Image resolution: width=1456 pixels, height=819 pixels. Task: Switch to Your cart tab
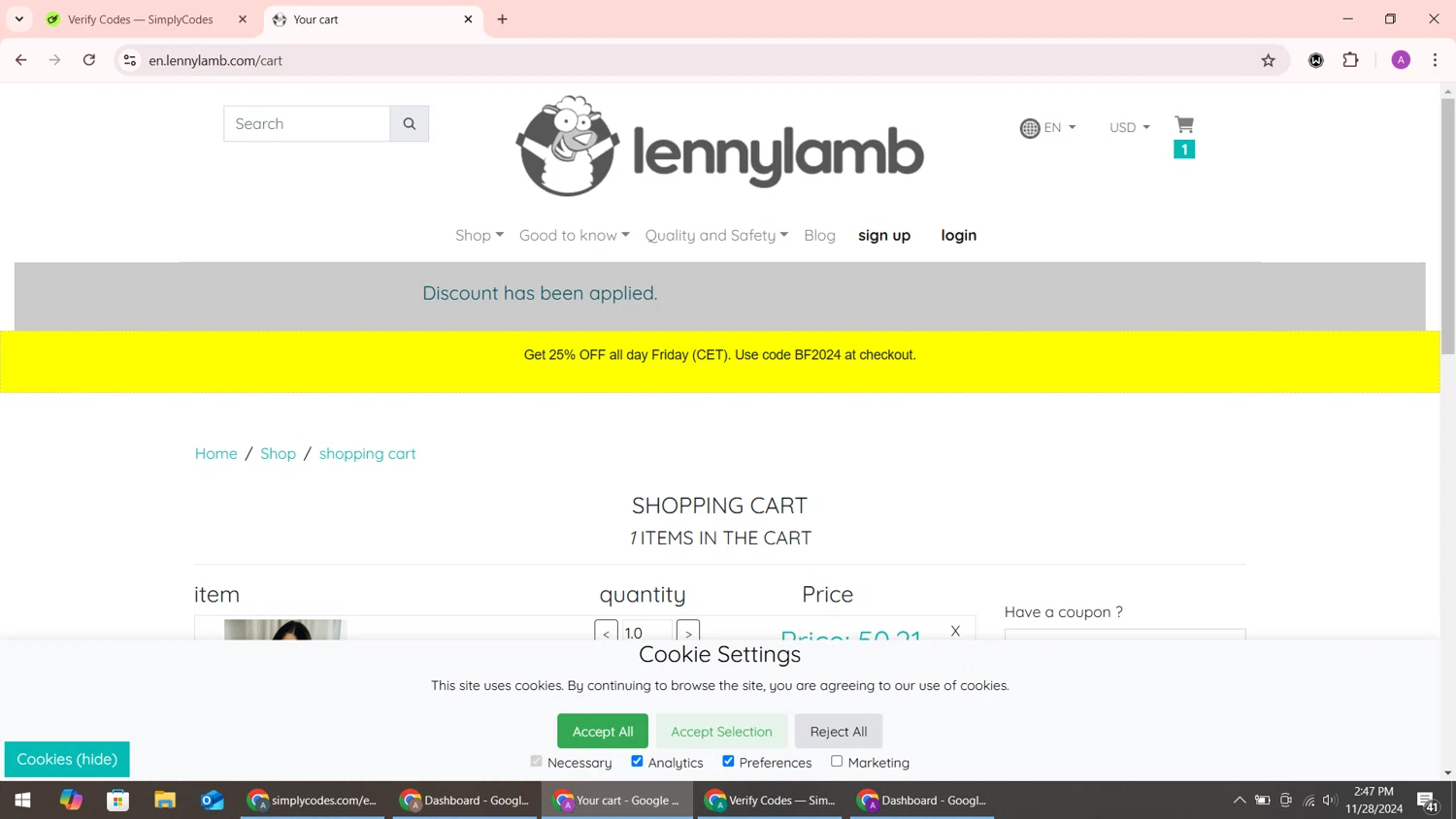[372, 19]
